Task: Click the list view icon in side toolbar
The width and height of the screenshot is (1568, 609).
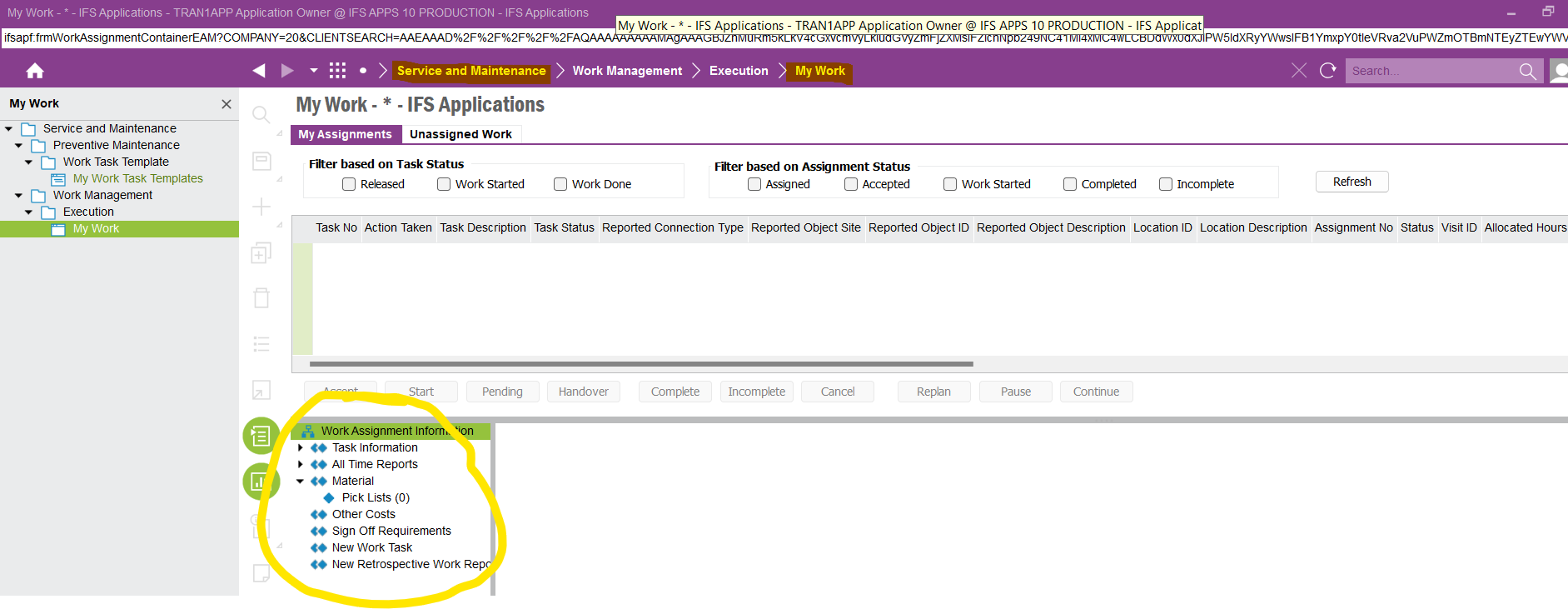Action: click(x=261, y=344)
